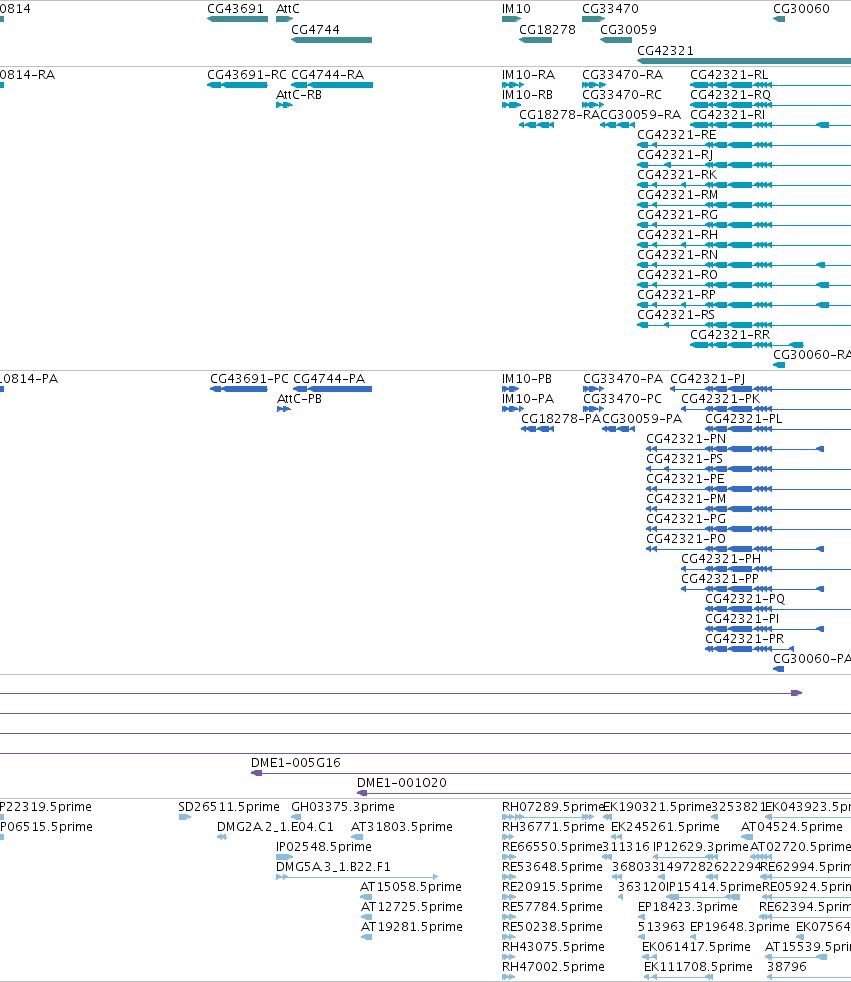This screenshot has height=982, width=851.
Task: Select the CG42321-RN transcript label
Action: 678,255
